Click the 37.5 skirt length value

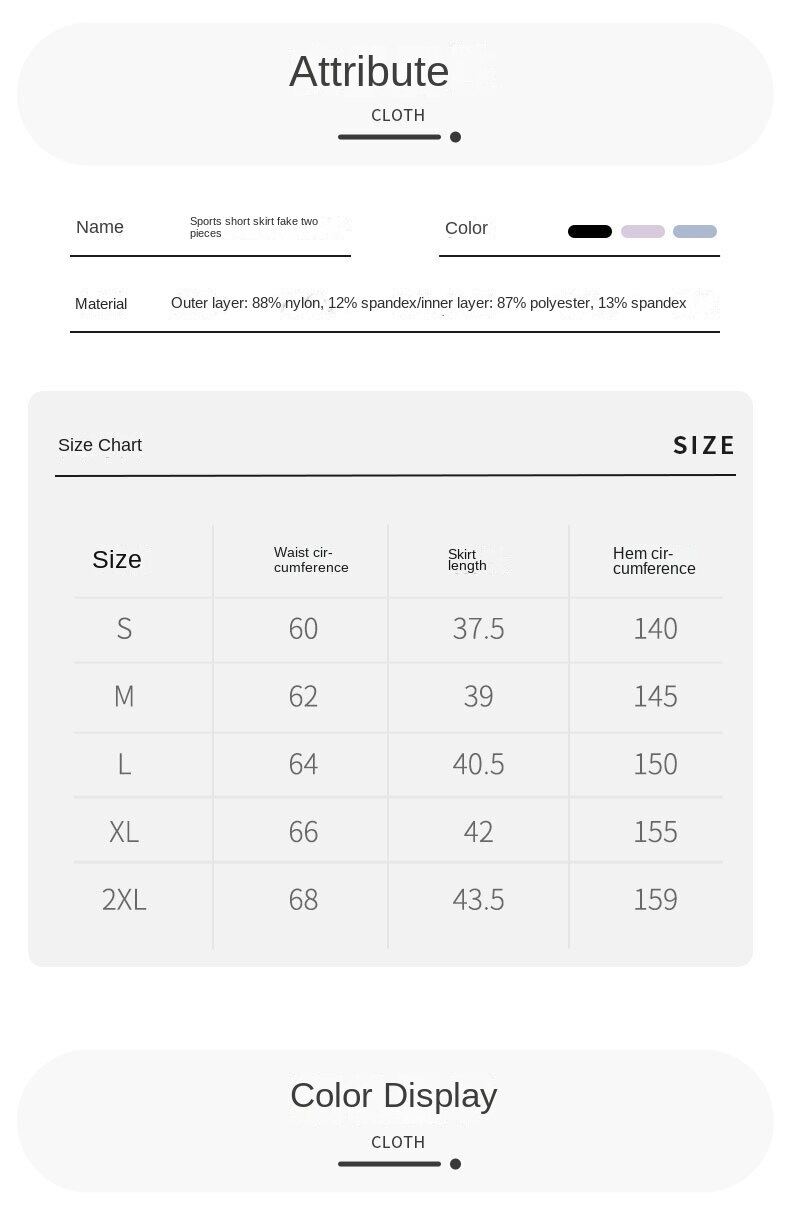pyautogui.click(x=478, y=629)
